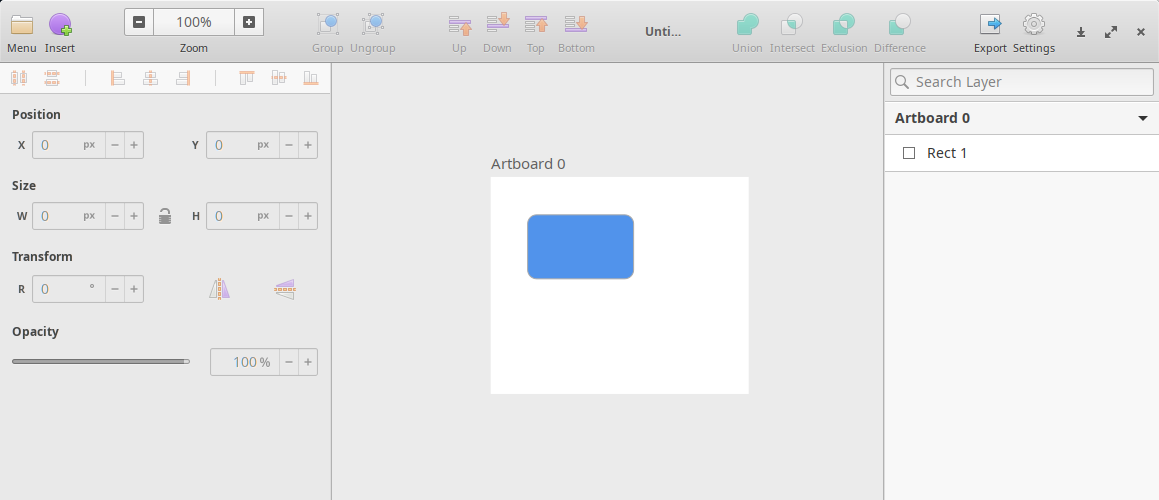Collapse the Artboard 0 layer arrow
Viewport: 1159px width, 500px height.
[1143, 118]
